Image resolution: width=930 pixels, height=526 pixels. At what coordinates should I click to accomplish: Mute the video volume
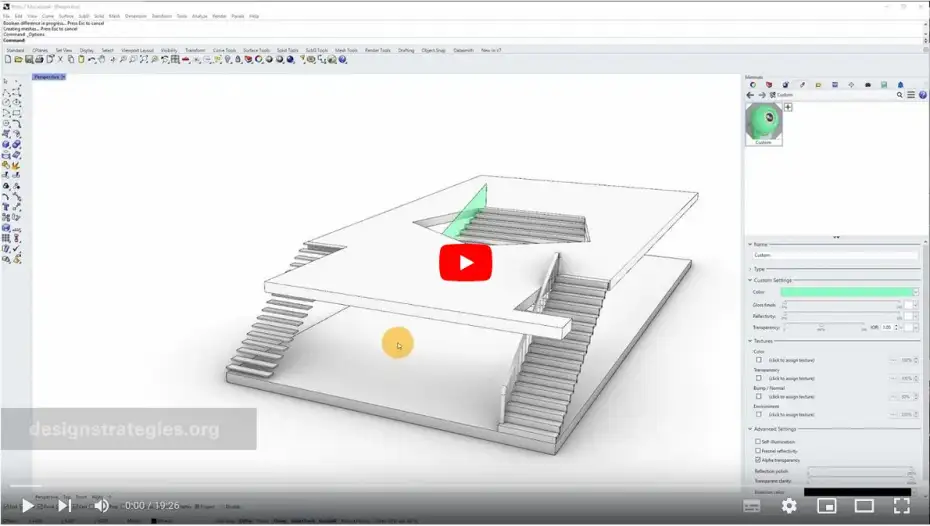tap(101, 506)
